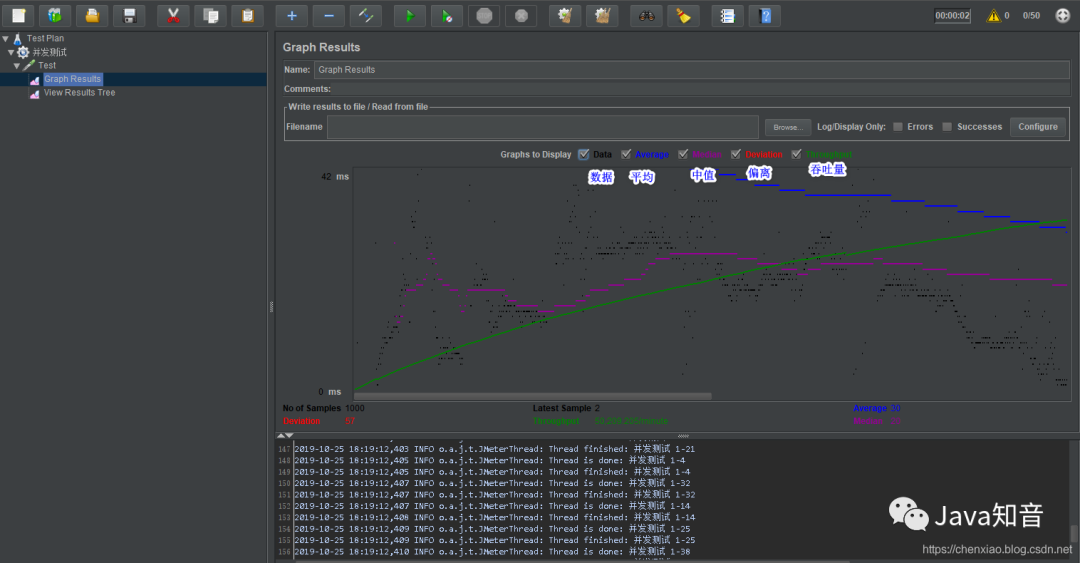Click the Deviation 57 value label
This screenshot has width=1080, height=563.
coord(350,421)
